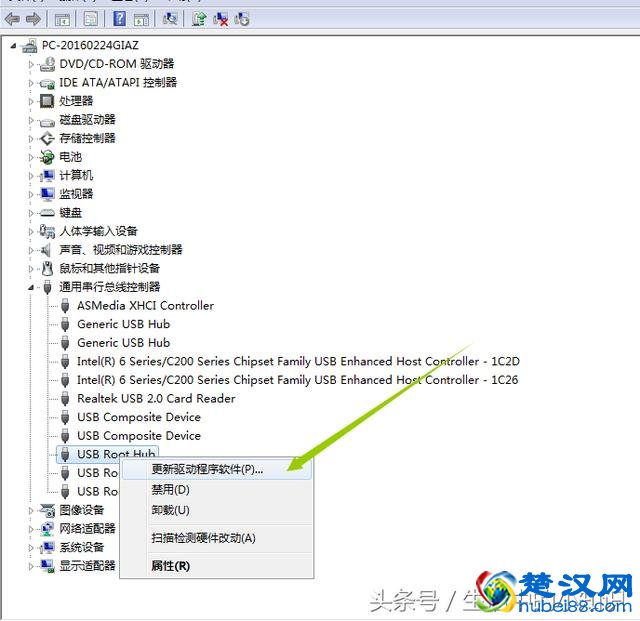Click the monitor icon beside 监视器
640x621 pixels.
pyautogui.click(x=47, y=194)
